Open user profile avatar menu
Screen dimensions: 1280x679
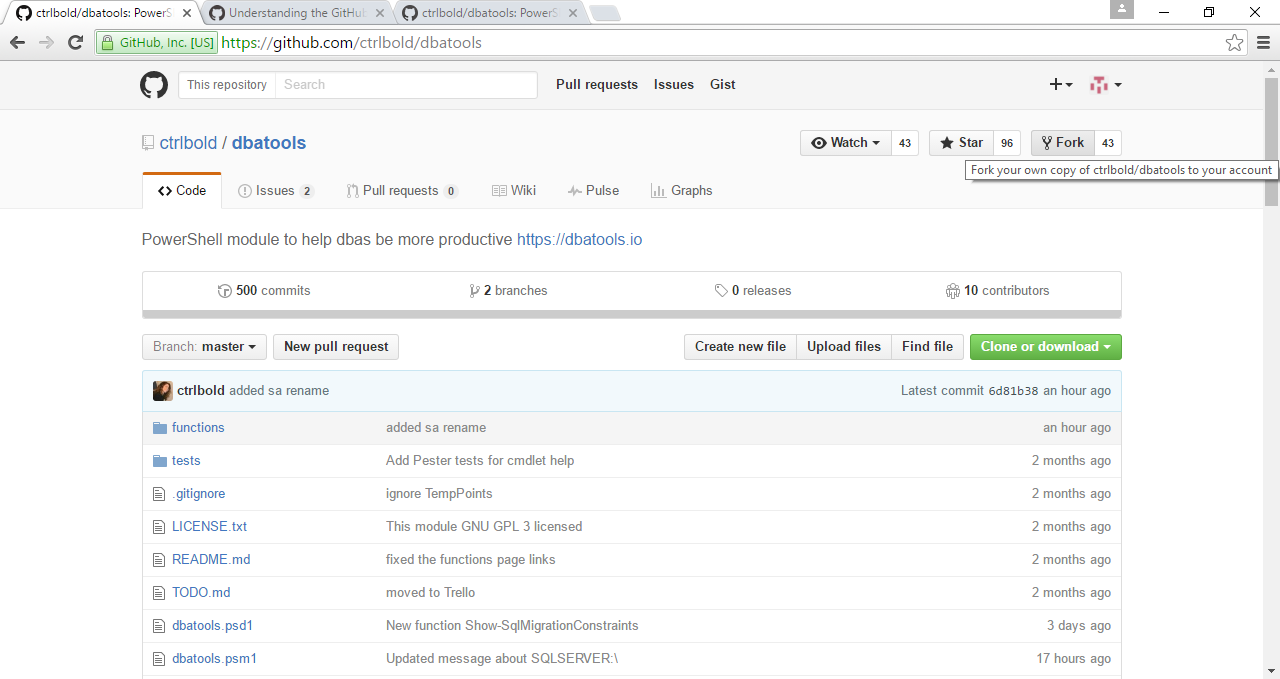point(1105,85)
